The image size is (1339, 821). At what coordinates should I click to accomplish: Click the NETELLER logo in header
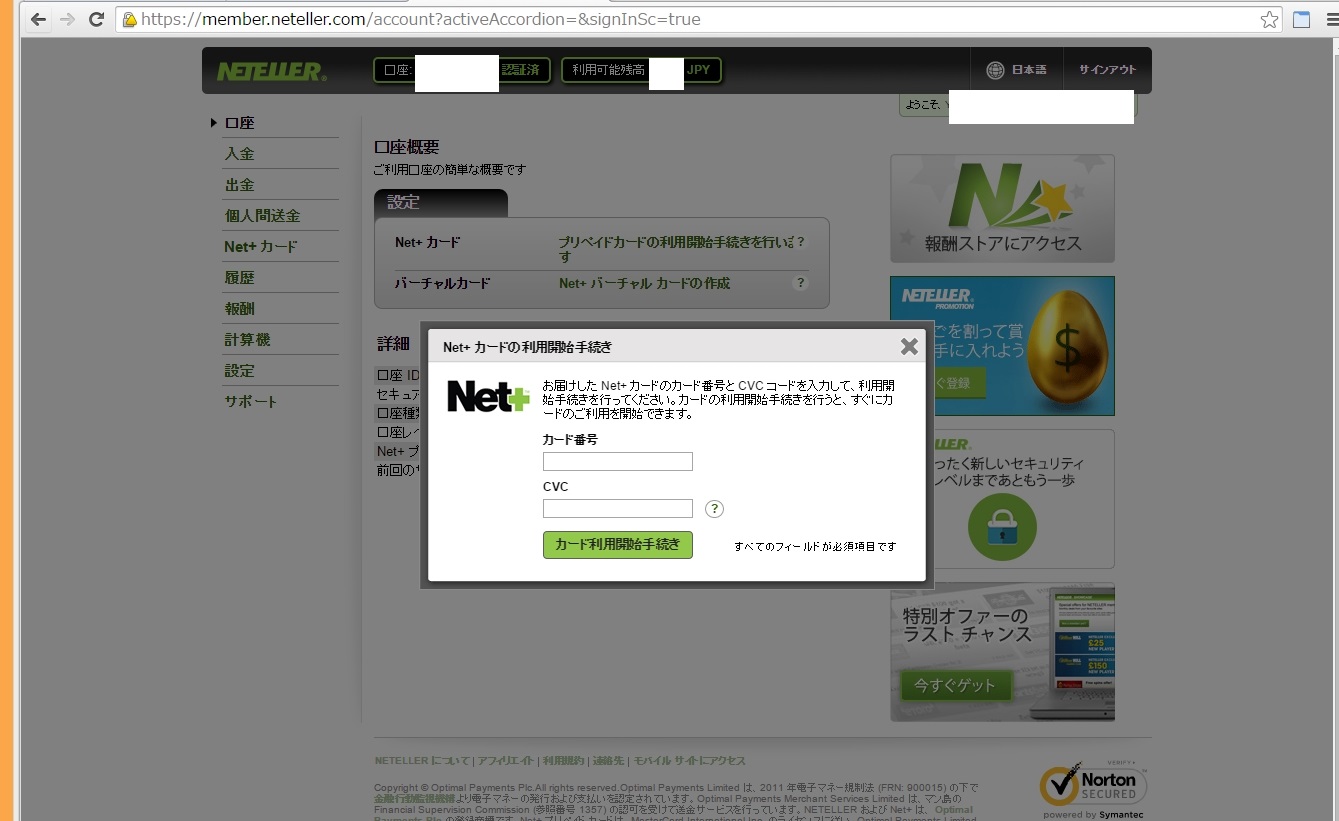(x=271, y=71)
